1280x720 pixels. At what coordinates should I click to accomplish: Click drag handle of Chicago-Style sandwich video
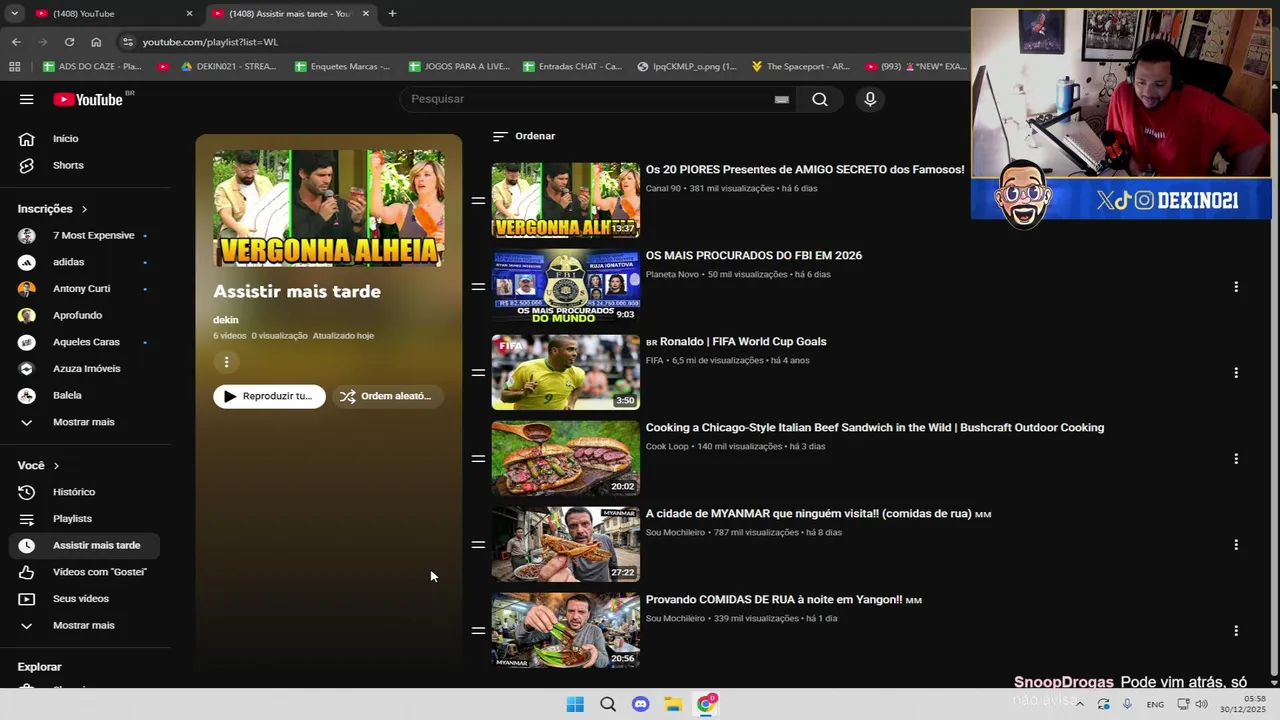478,458
